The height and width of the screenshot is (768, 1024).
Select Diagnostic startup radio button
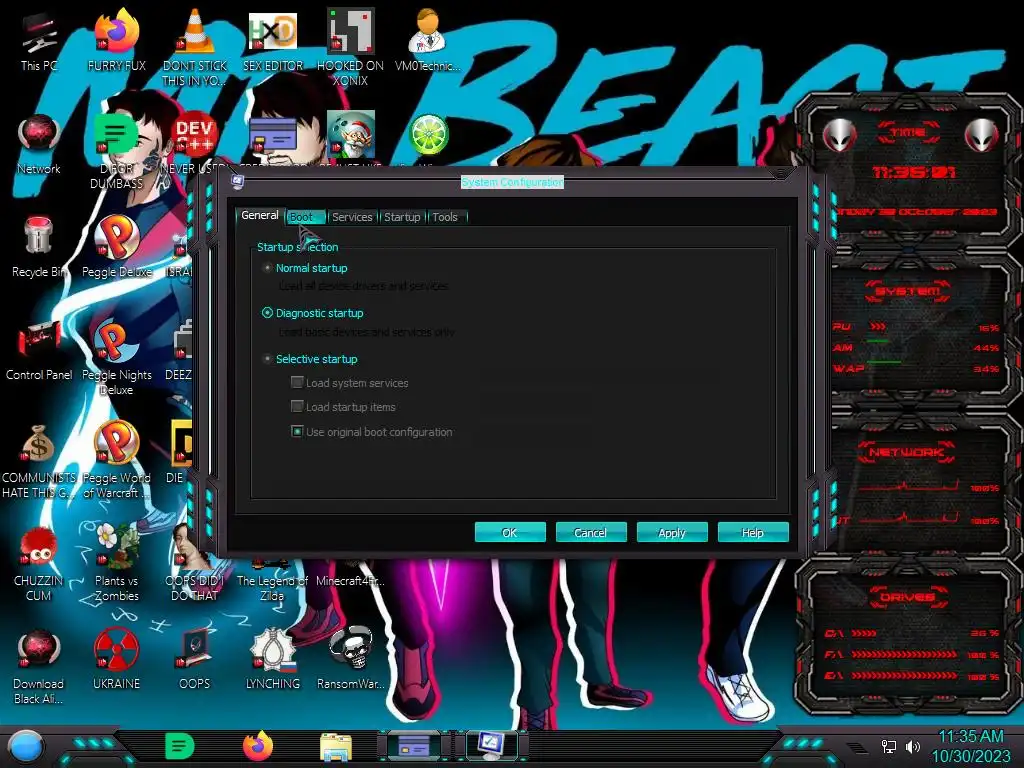pos(267,313)
